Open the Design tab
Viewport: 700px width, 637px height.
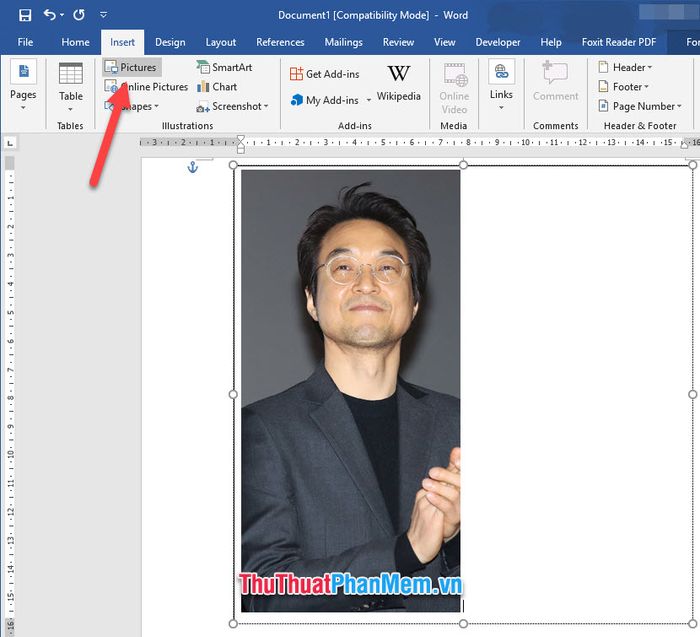pyautogui.click(x=170, y=42)
